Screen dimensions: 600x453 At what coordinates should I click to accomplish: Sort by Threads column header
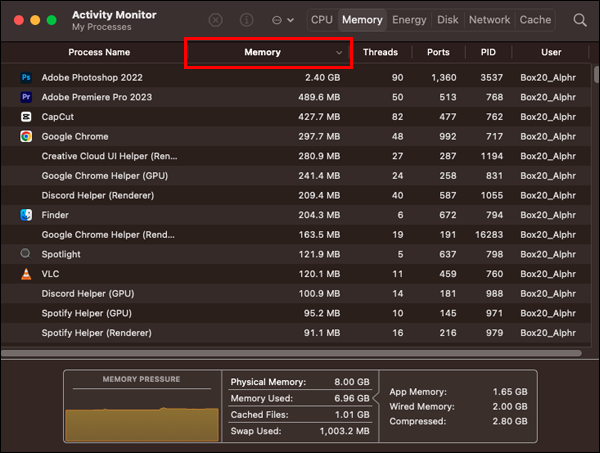pyautogui.click(x=380, y=52)
